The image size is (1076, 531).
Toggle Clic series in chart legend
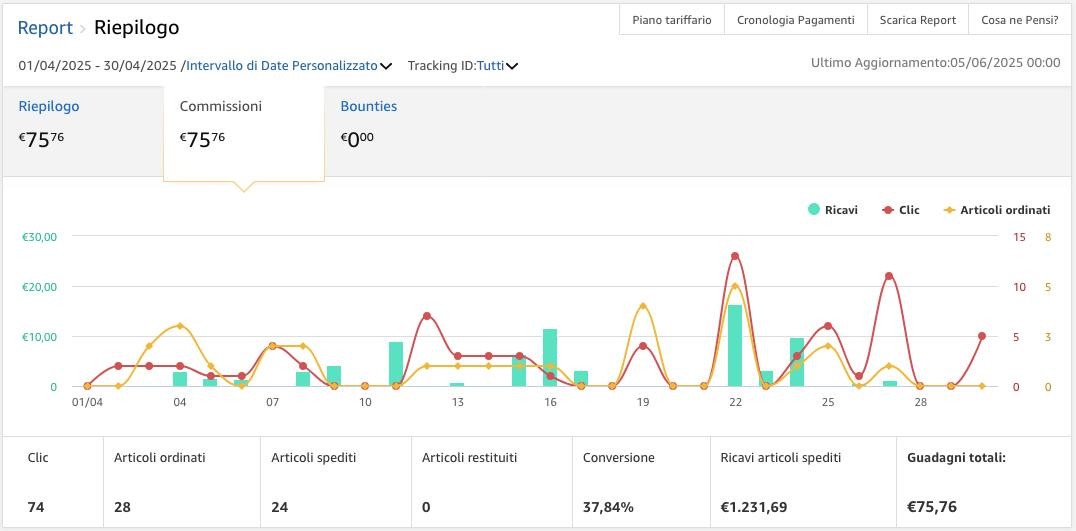pyautogui.click(x=908, y=210)
